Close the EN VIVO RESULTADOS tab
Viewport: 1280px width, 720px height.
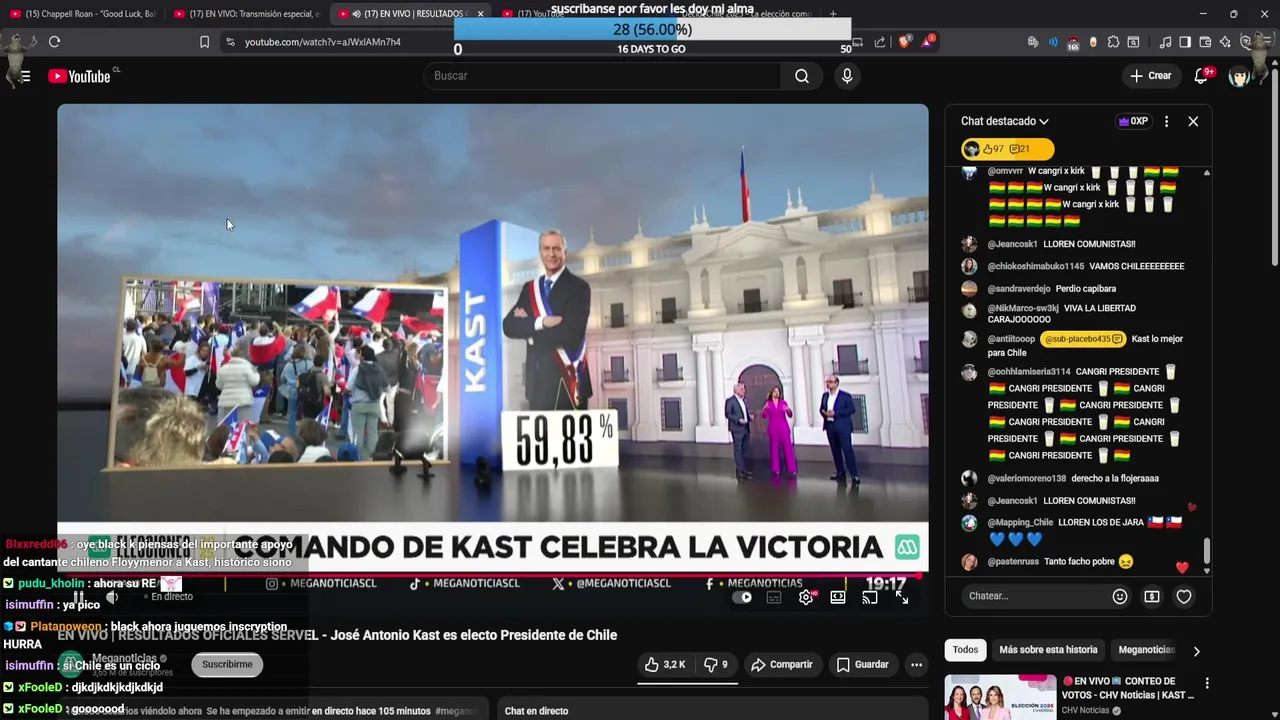tap(480, 14)
